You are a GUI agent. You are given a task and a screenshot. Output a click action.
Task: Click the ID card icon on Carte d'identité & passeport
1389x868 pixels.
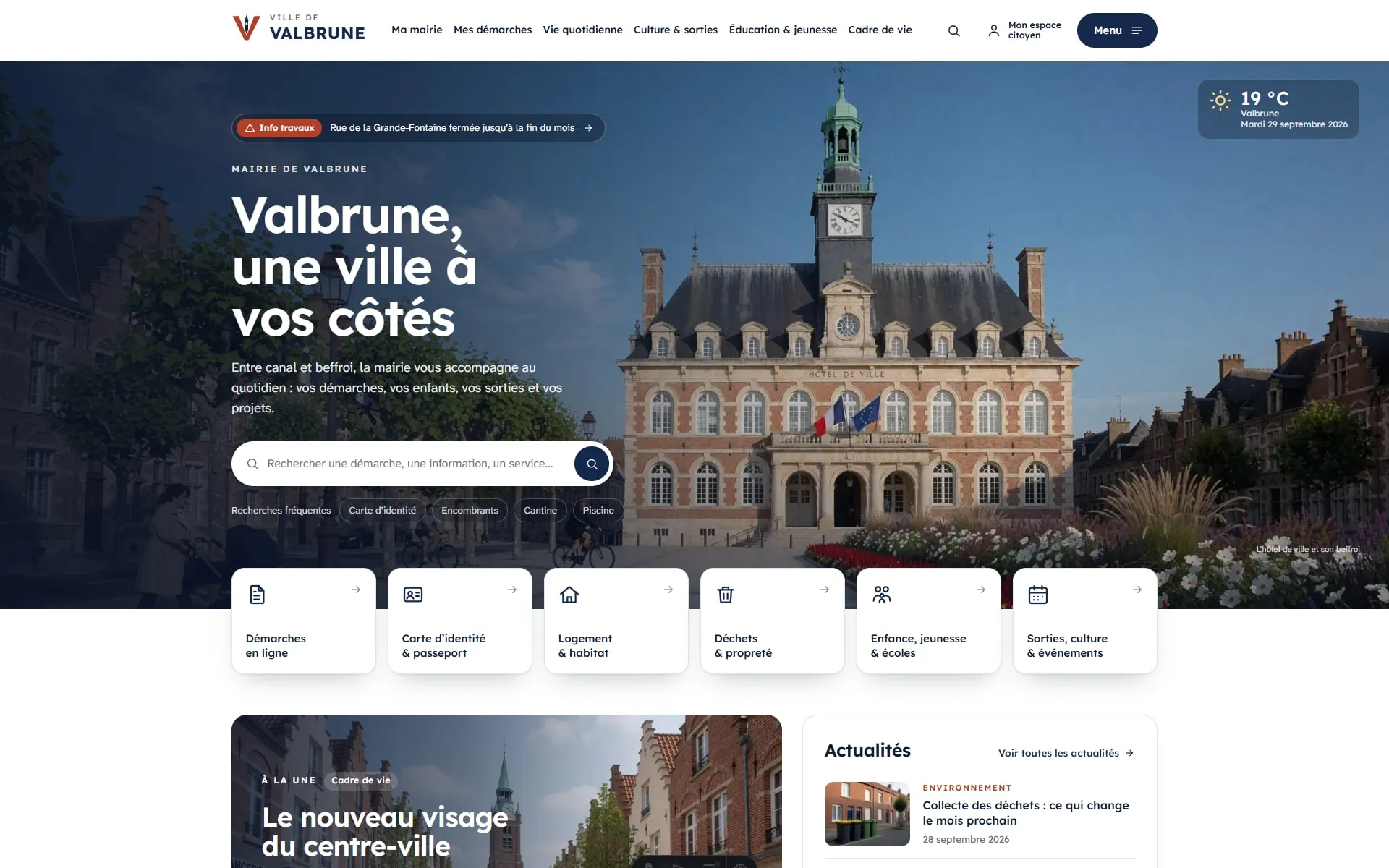point(413,595)
